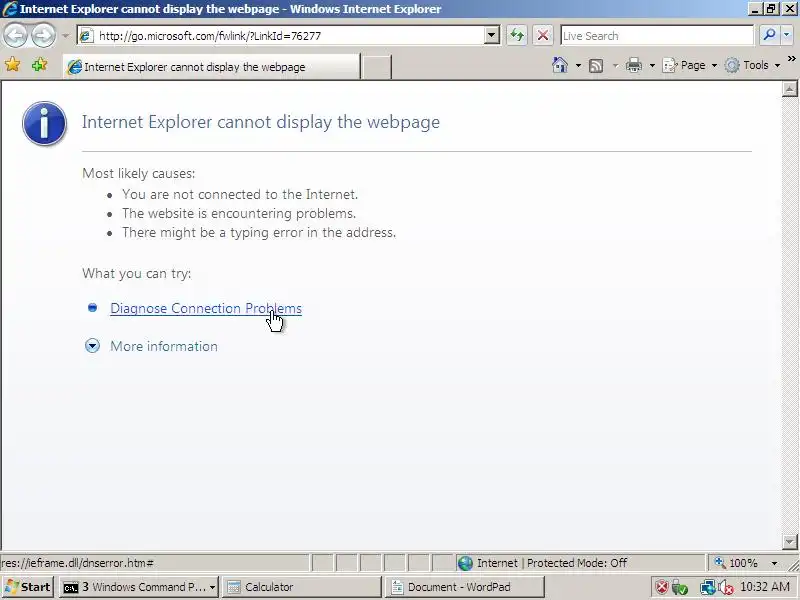Image resolution: width=800 pixels, height=600 pixels.
Task: Click the page icon in address bar
Action: click(86, 36)
